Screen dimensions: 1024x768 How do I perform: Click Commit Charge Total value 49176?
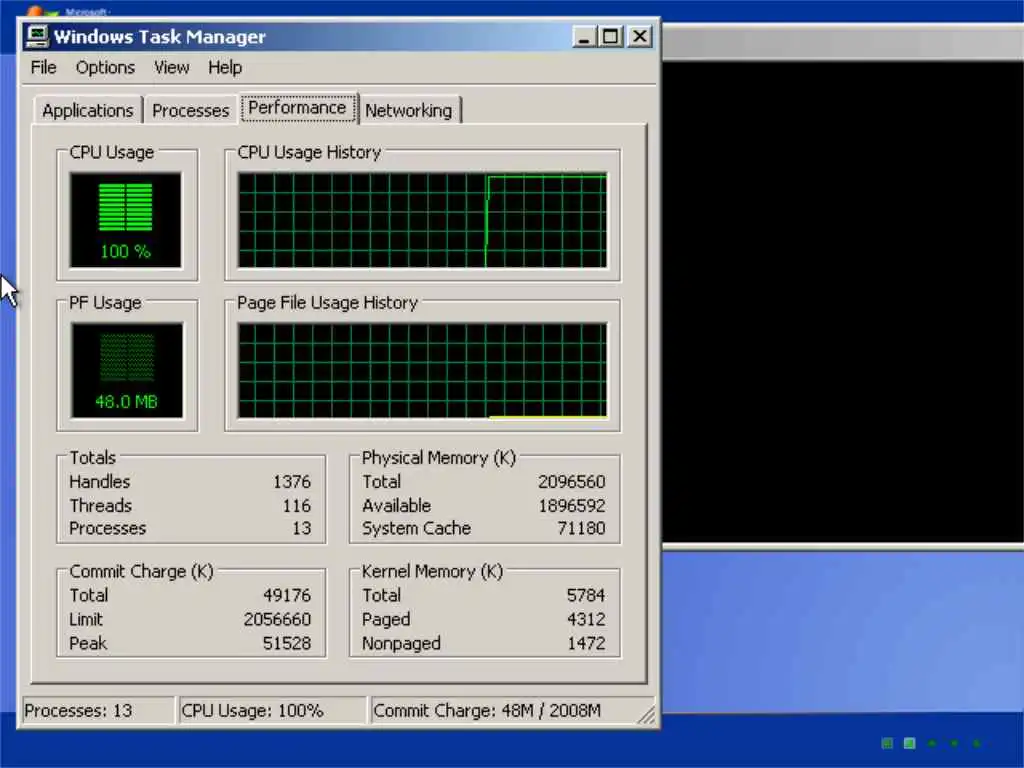(287, 596)
